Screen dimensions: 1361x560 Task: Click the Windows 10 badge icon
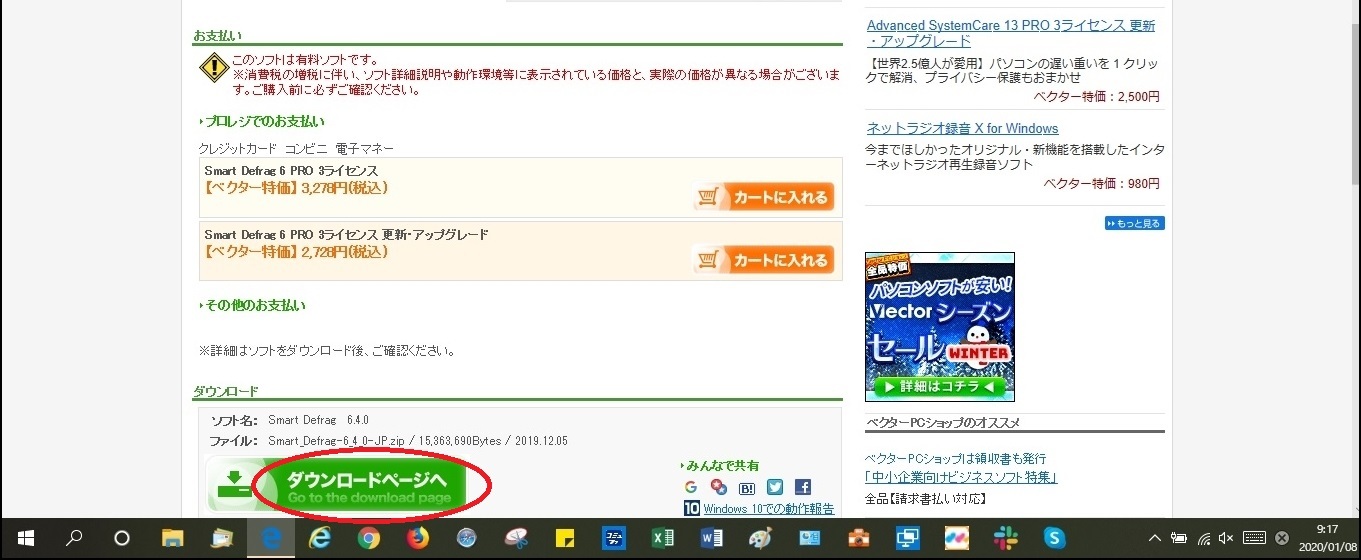[x=691, y=508]
